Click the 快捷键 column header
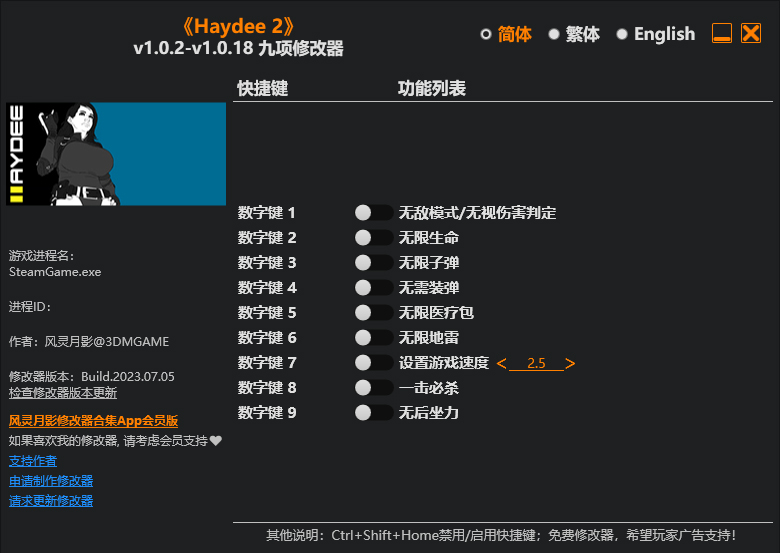 pyautogui.click(x=263, y=89)
